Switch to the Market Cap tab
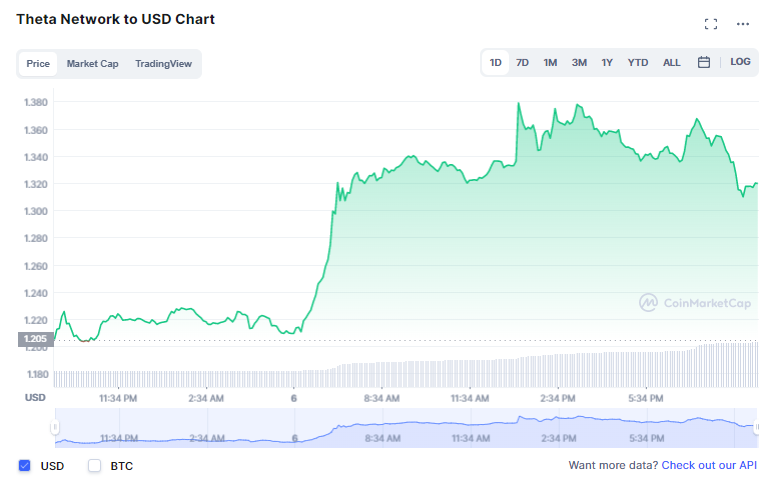Screen dimensions: 780x486 coord(93,64)
